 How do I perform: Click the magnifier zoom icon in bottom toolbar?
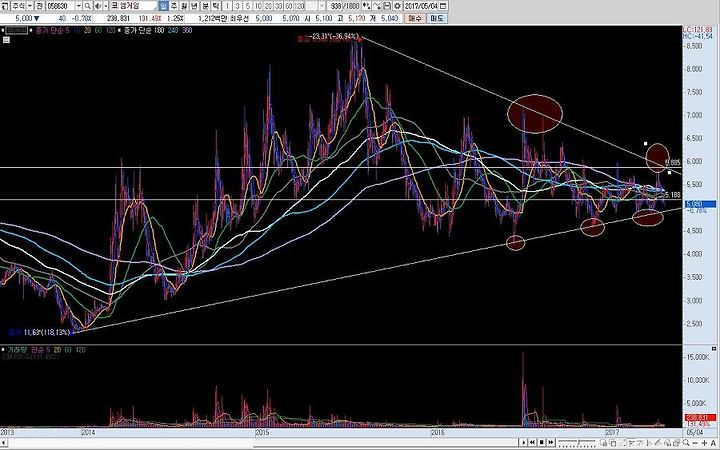click(686, 443)
